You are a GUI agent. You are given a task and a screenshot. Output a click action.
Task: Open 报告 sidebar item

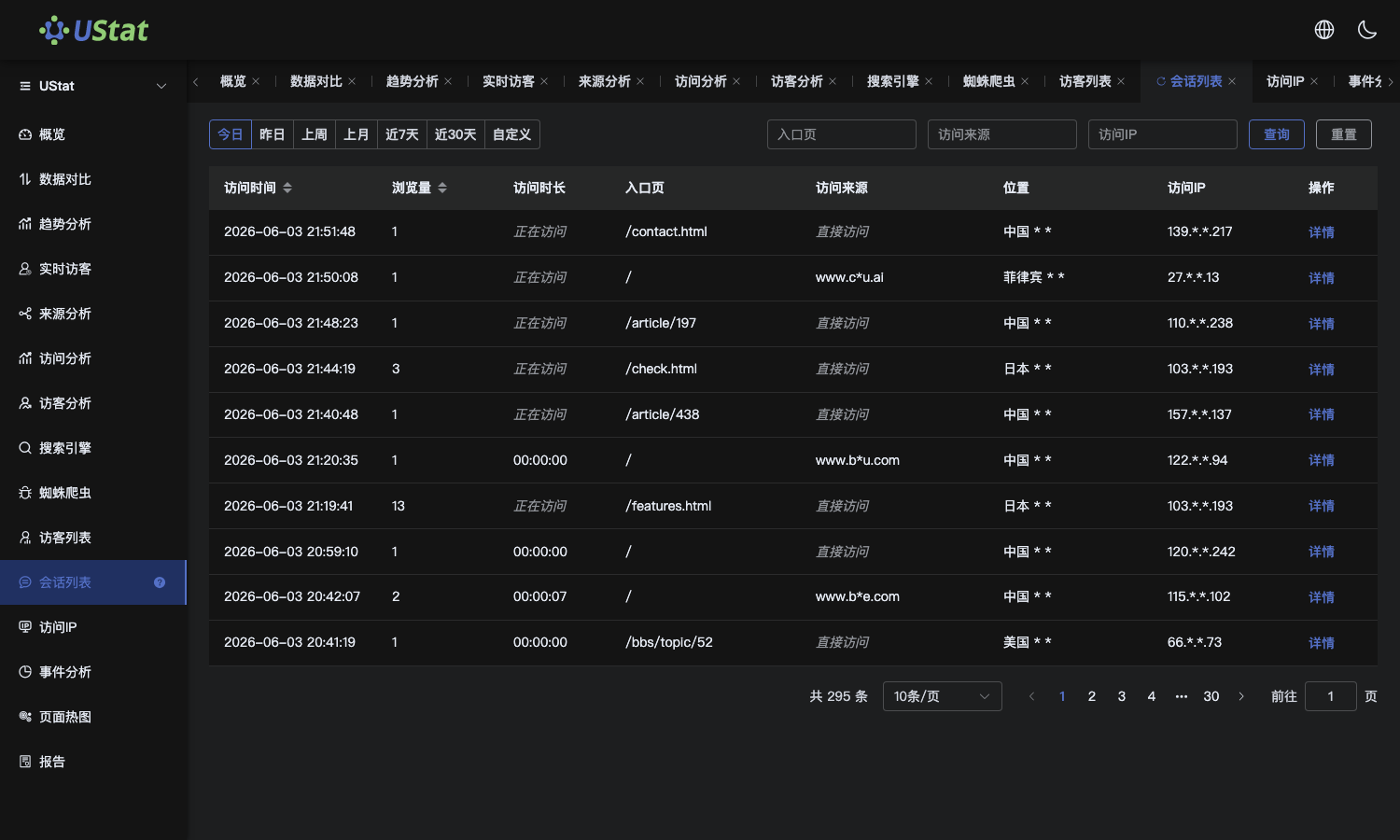pyautogui.click(x=93, y=762)
